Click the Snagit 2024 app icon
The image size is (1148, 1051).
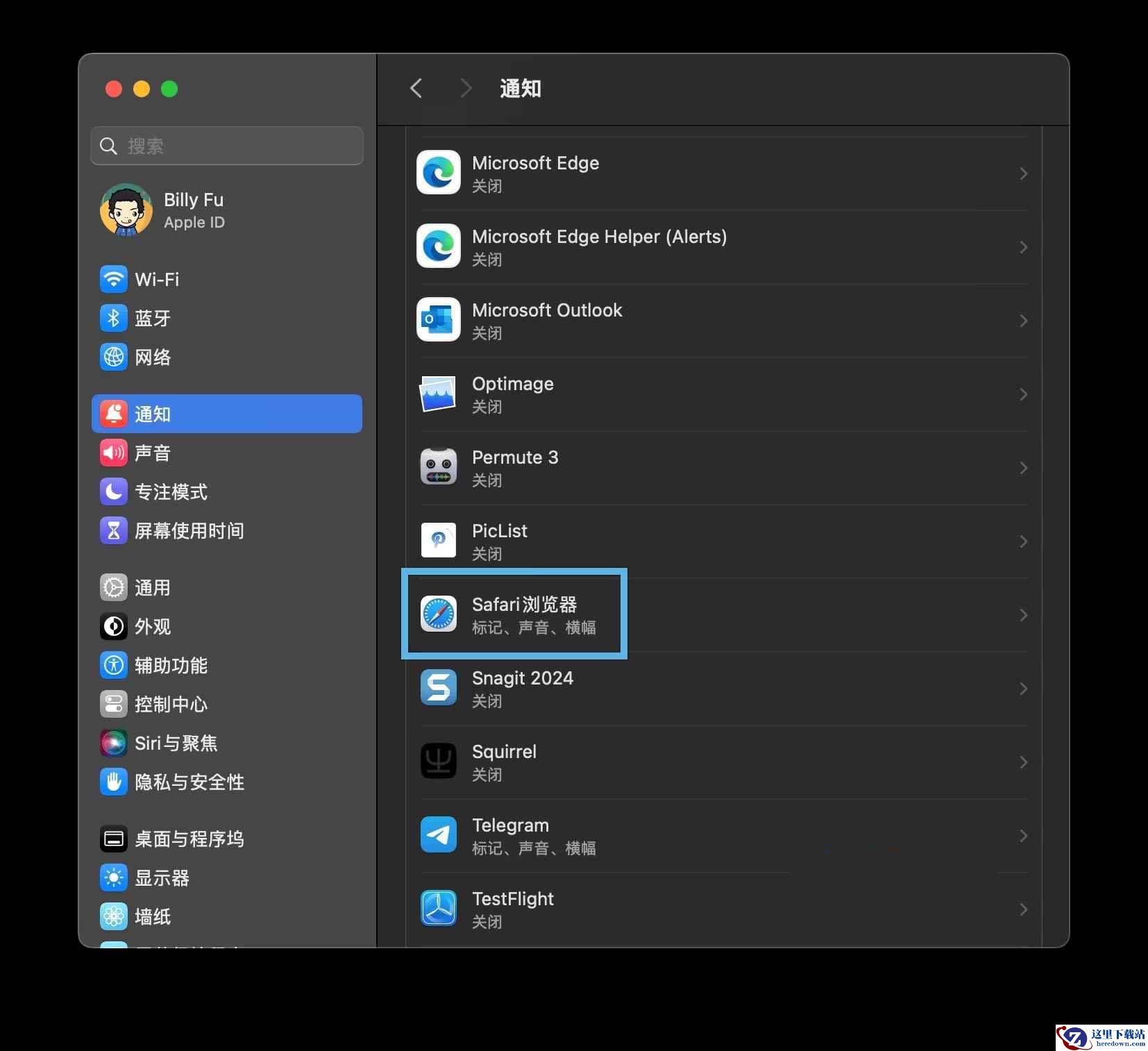[x=439, y=688]
